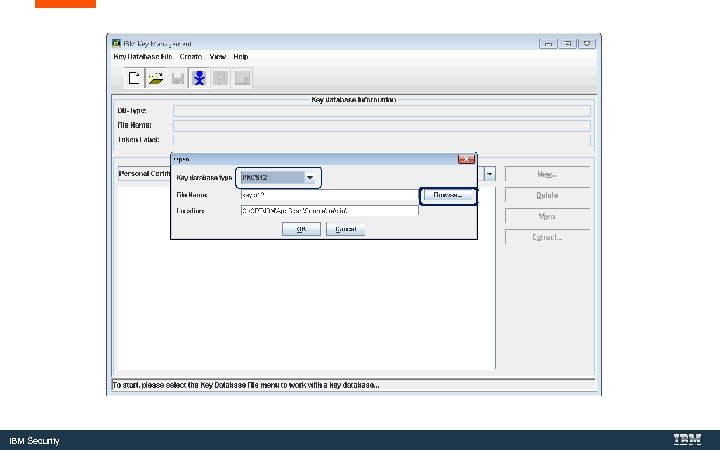Open the Help menu
Viewport: 720px width, 450px height.
pos(241,56)
